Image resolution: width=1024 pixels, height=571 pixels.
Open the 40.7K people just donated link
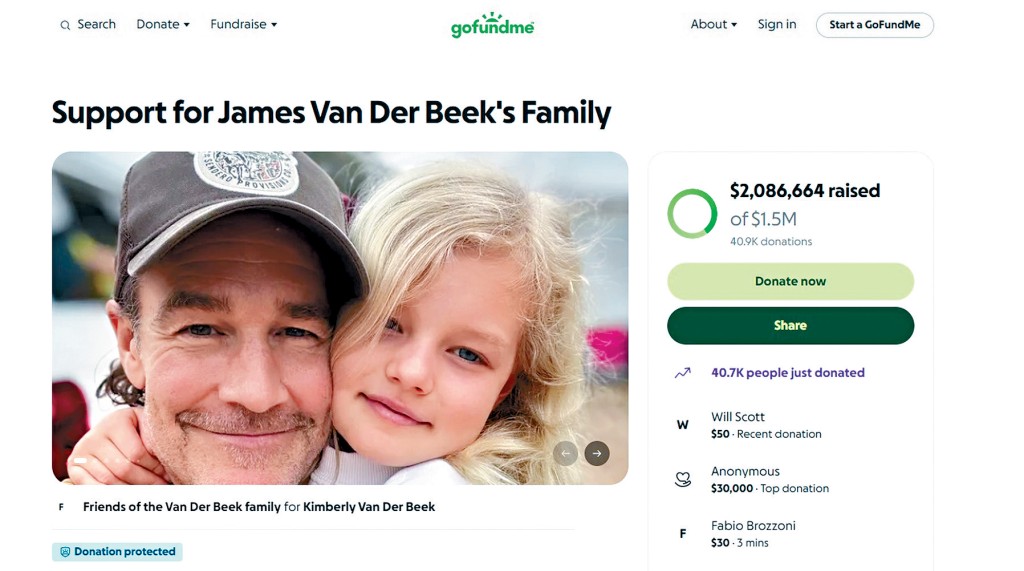tap(788, 373)
